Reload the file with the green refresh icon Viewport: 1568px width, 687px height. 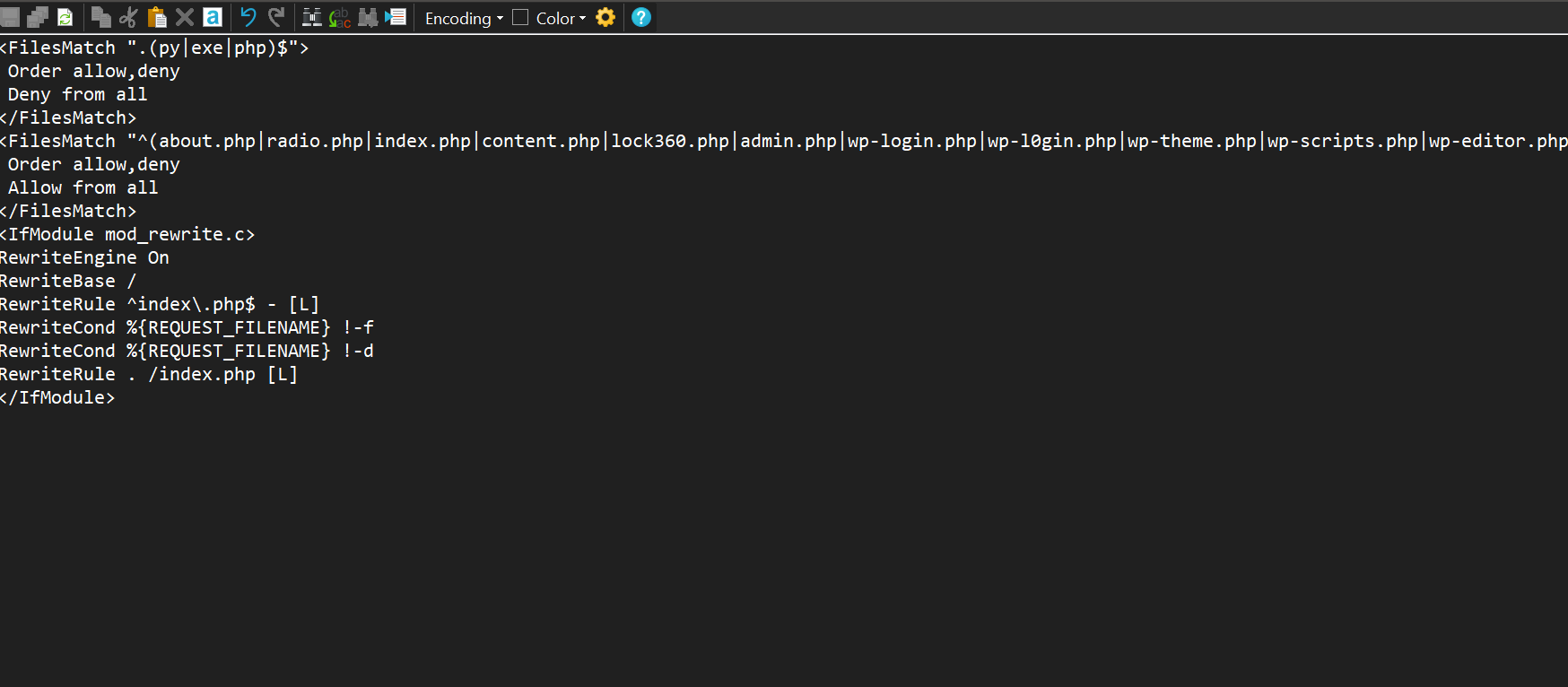(x=65, y=17)
